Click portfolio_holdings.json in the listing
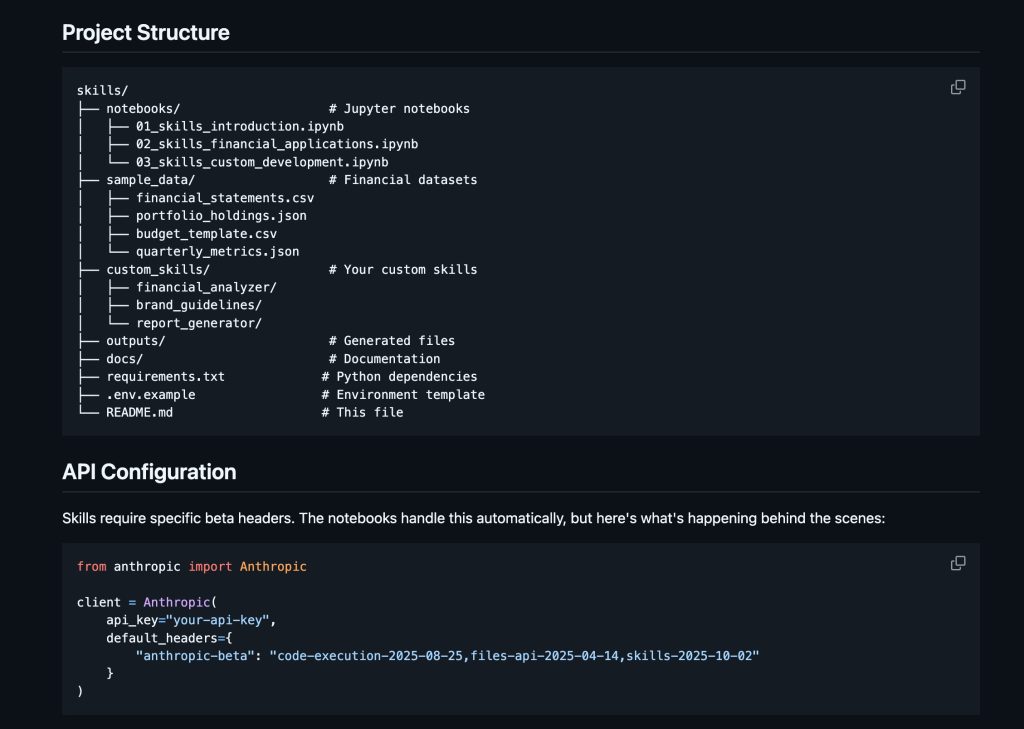 click(x=221, y=216)
